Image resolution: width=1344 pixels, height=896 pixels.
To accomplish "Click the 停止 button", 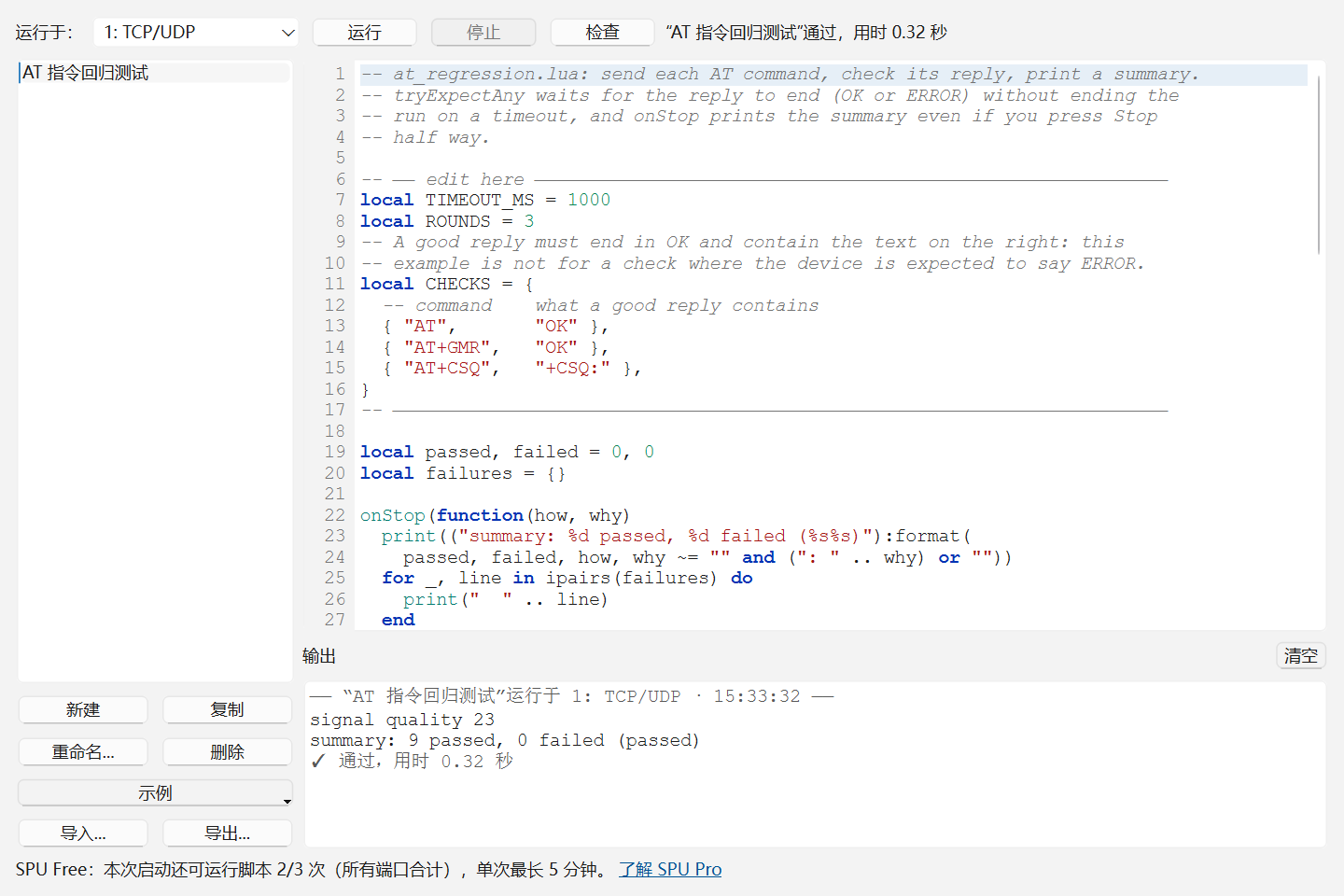I will point(483,33).
